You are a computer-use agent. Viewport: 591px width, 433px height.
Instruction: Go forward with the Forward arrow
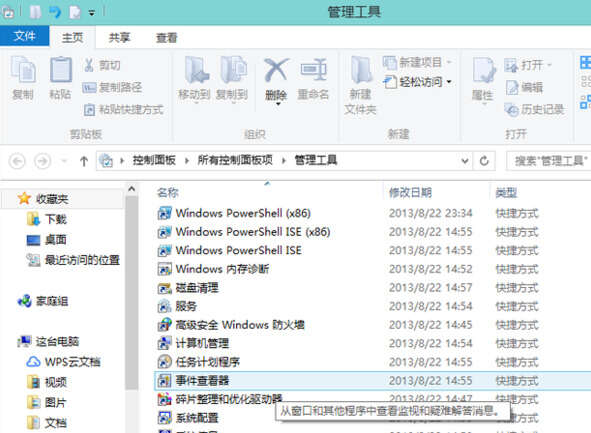click(42, 161)
